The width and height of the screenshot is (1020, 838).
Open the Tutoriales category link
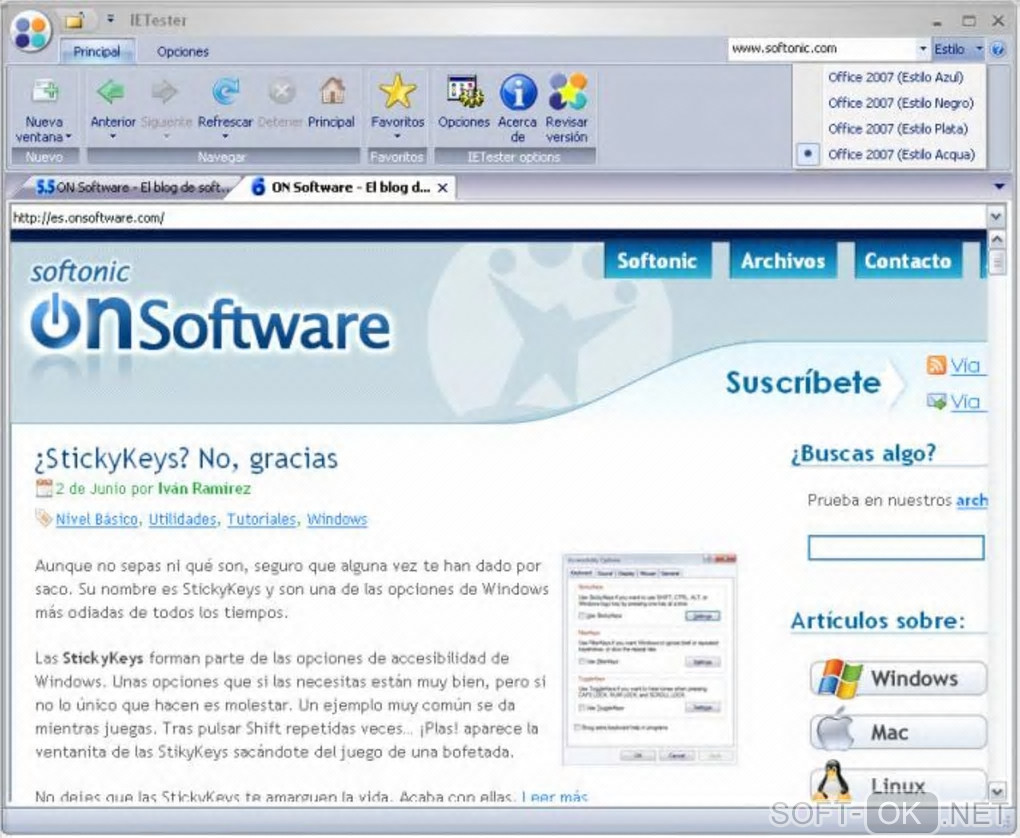pos(262,519)
